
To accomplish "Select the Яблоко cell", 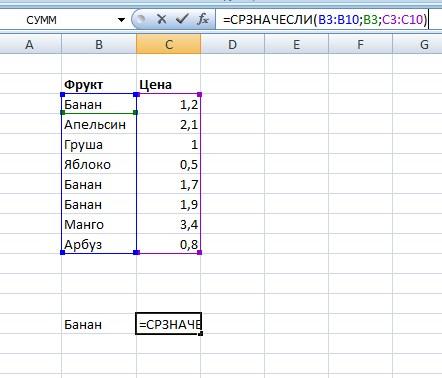I will pyautogui.click(x=99, y=164).
